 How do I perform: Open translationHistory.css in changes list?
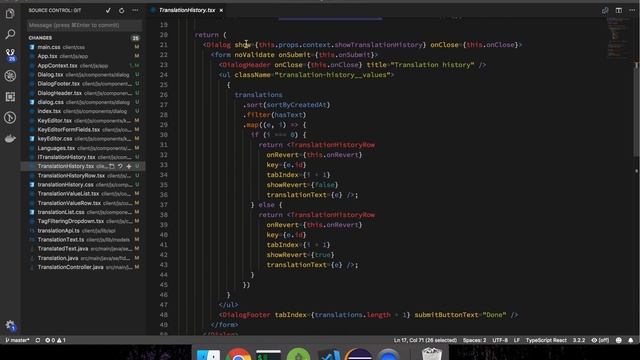pos(84,184)
